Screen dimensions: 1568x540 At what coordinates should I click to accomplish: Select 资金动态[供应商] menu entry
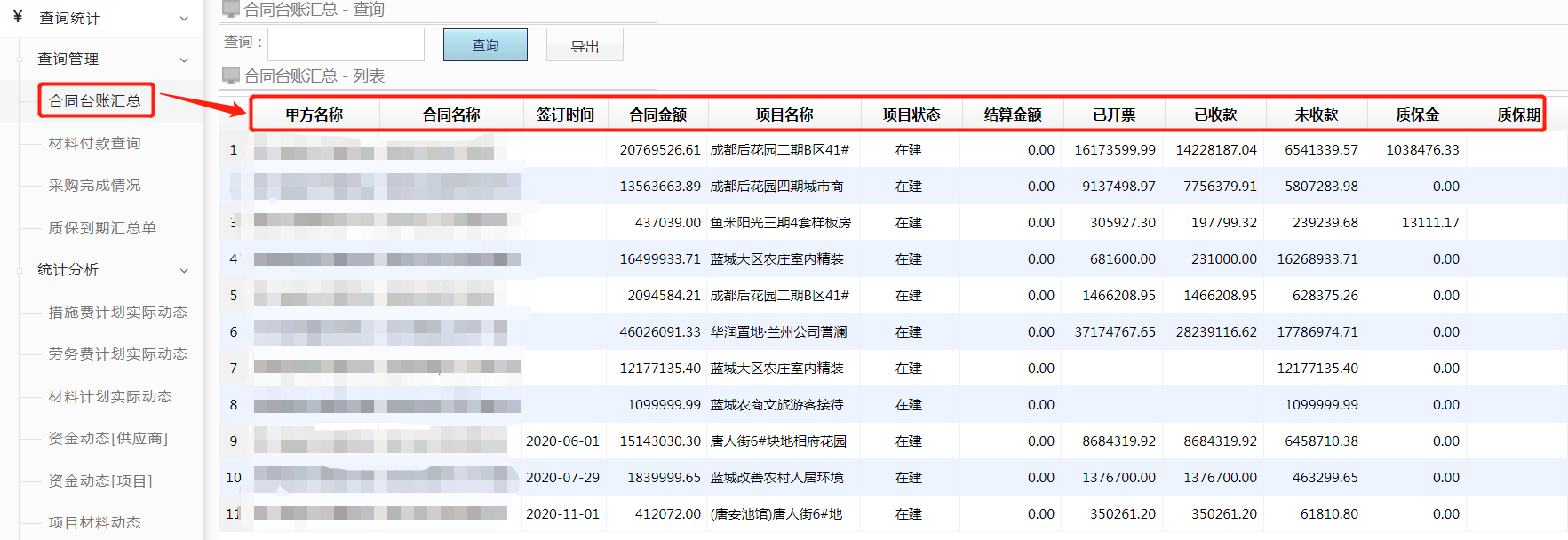click(x=107, y=438)
